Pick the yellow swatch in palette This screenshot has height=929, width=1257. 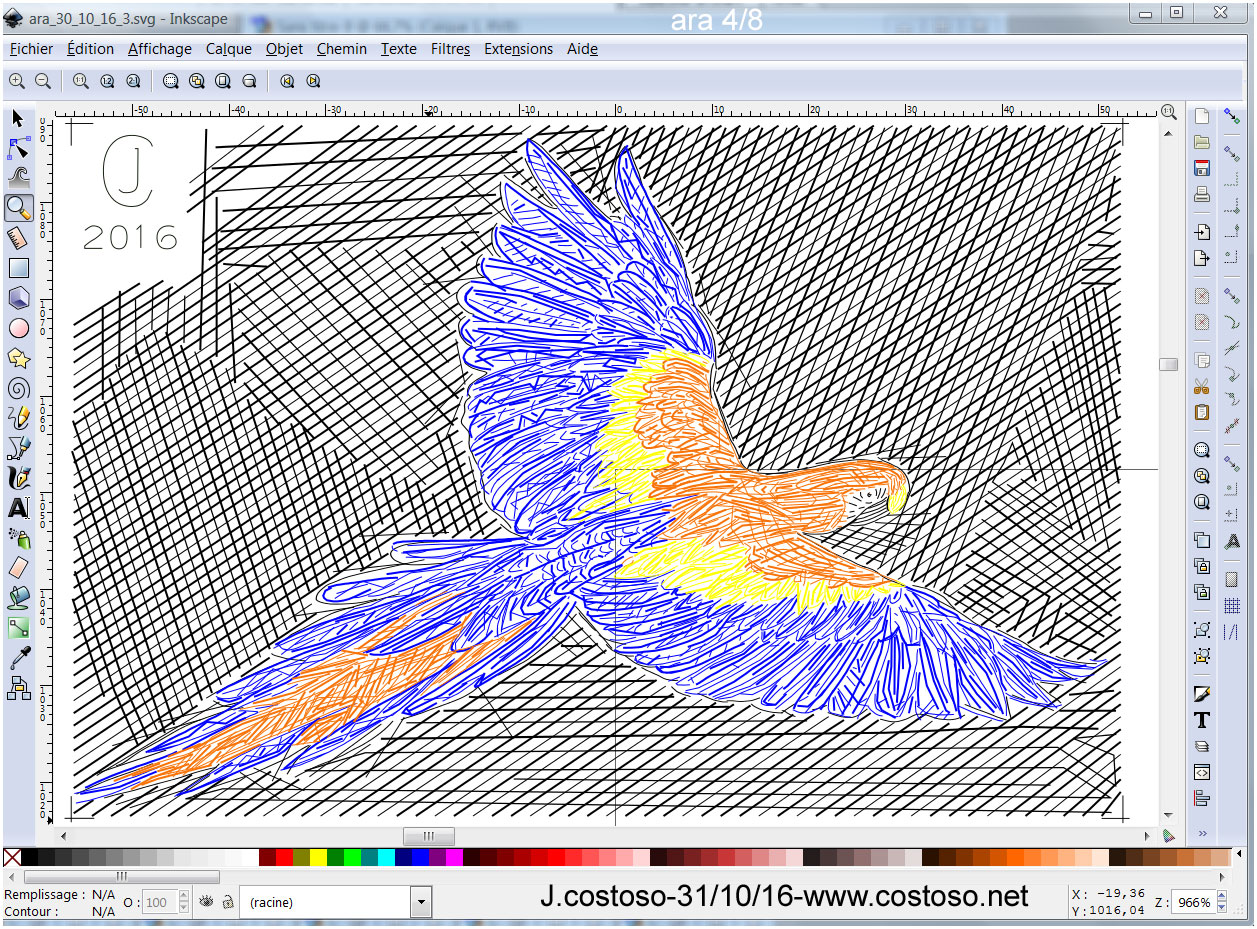317,857
